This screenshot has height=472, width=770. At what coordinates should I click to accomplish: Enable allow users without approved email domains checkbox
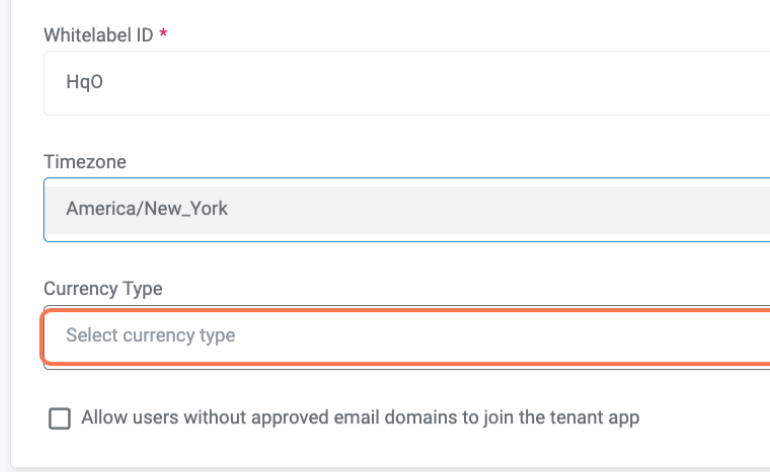tap(60, 419)
